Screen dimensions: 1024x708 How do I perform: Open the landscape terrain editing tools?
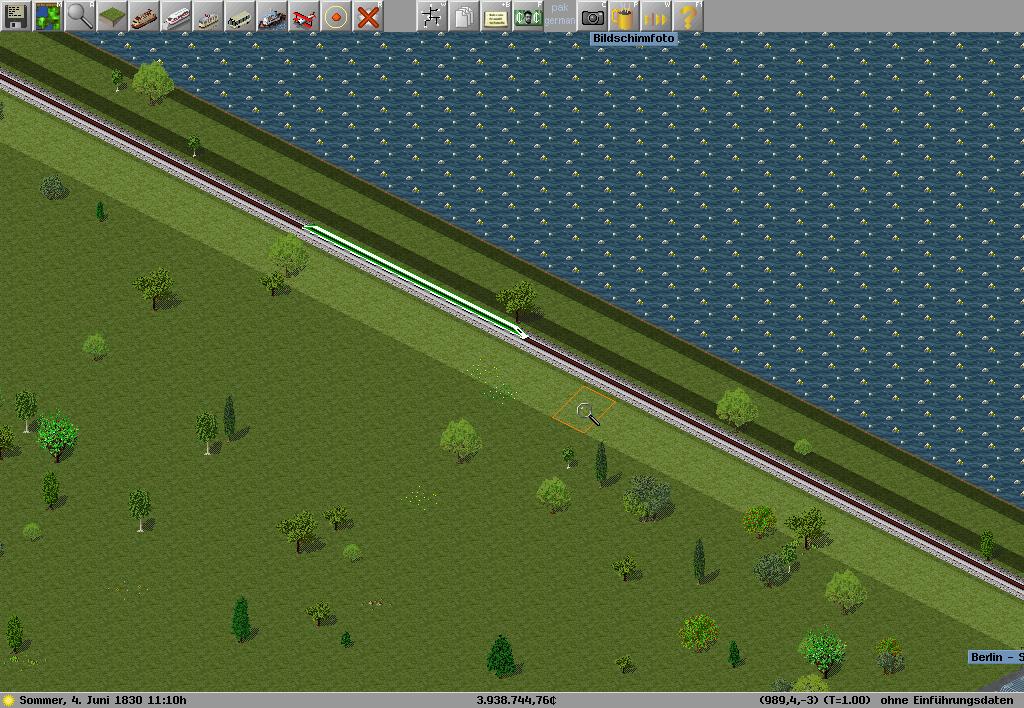tap(112, 16)
